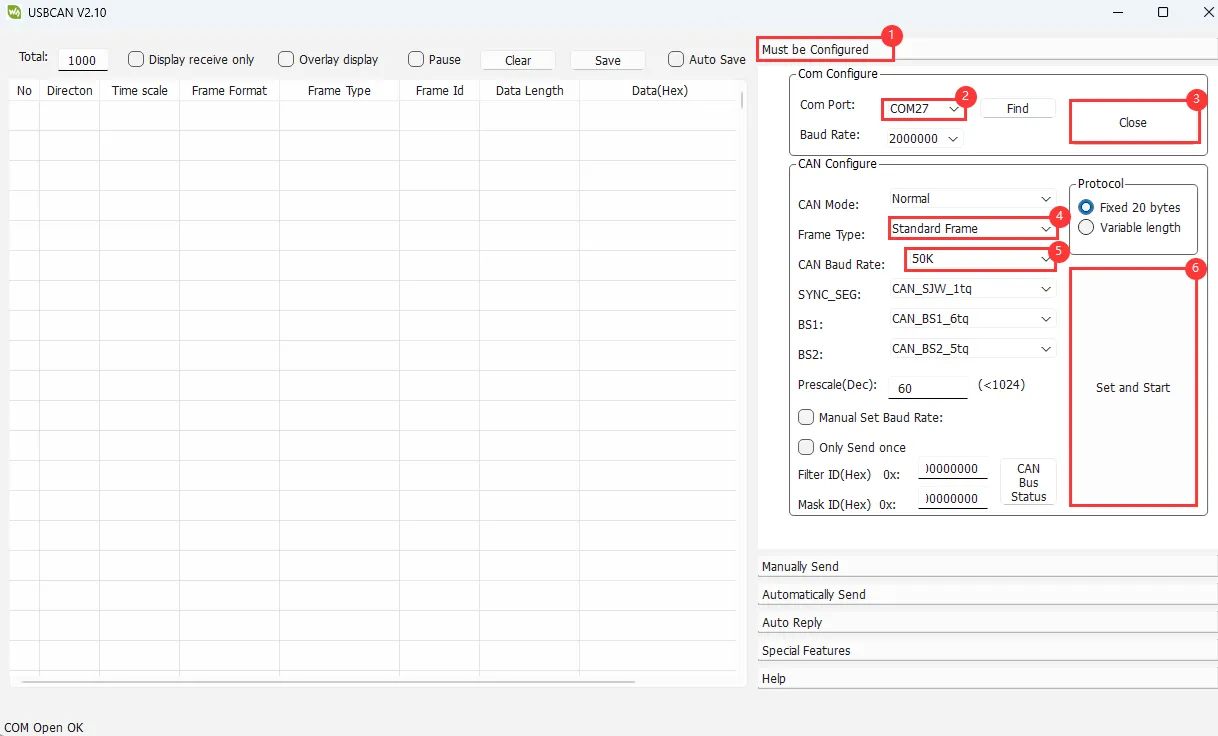Image resolution: width=1218 pixels, height=736 pixels.
Task: Click inside the Prescale value field
Action: (x=926, y=387)
